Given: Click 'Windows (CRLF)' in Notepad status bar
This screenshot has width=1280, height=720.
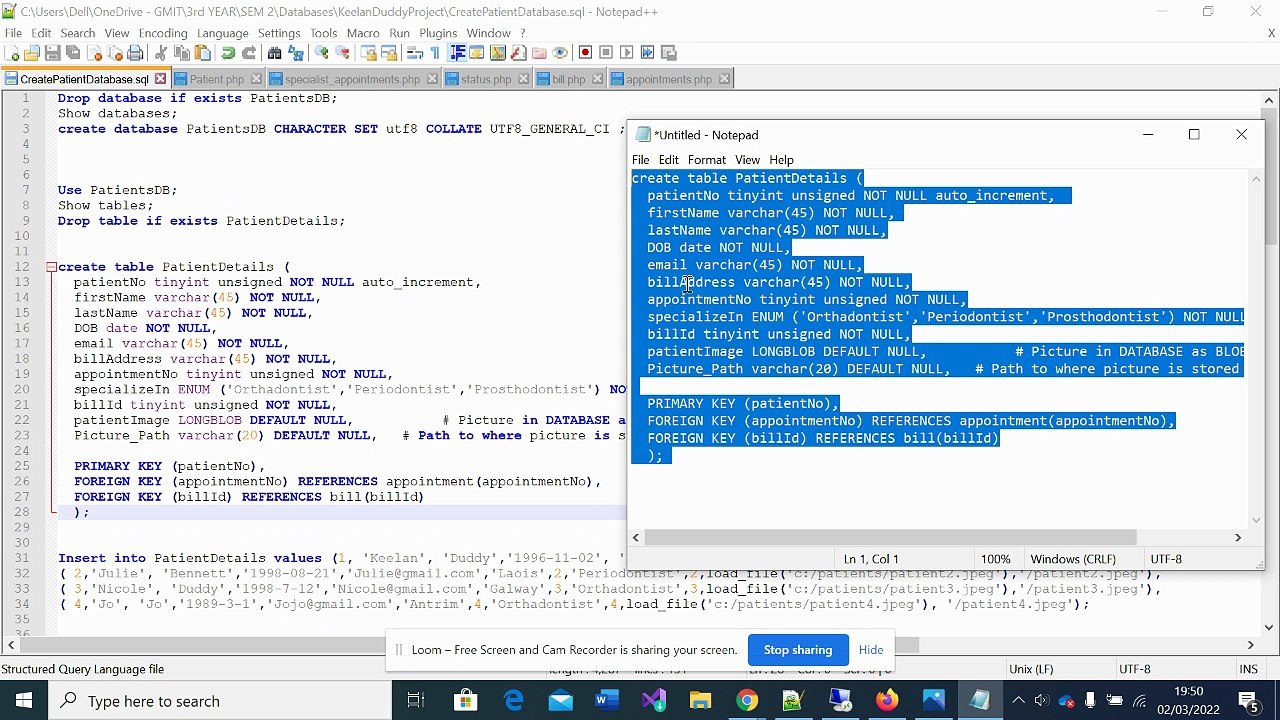Looking at the screenshot, I should (1073, 559).
